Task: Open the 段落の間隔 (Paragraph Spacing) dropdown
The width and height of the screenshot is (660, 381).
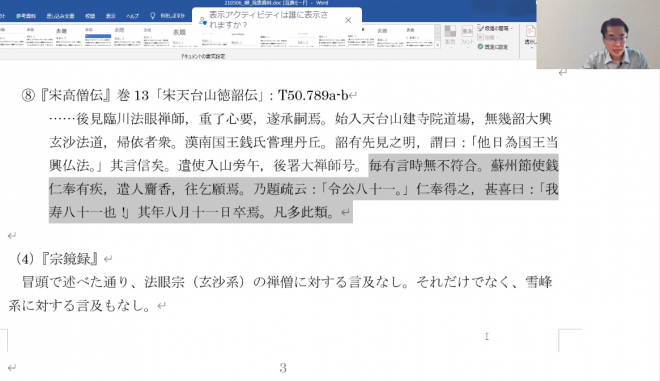Action: click(495, 29)
